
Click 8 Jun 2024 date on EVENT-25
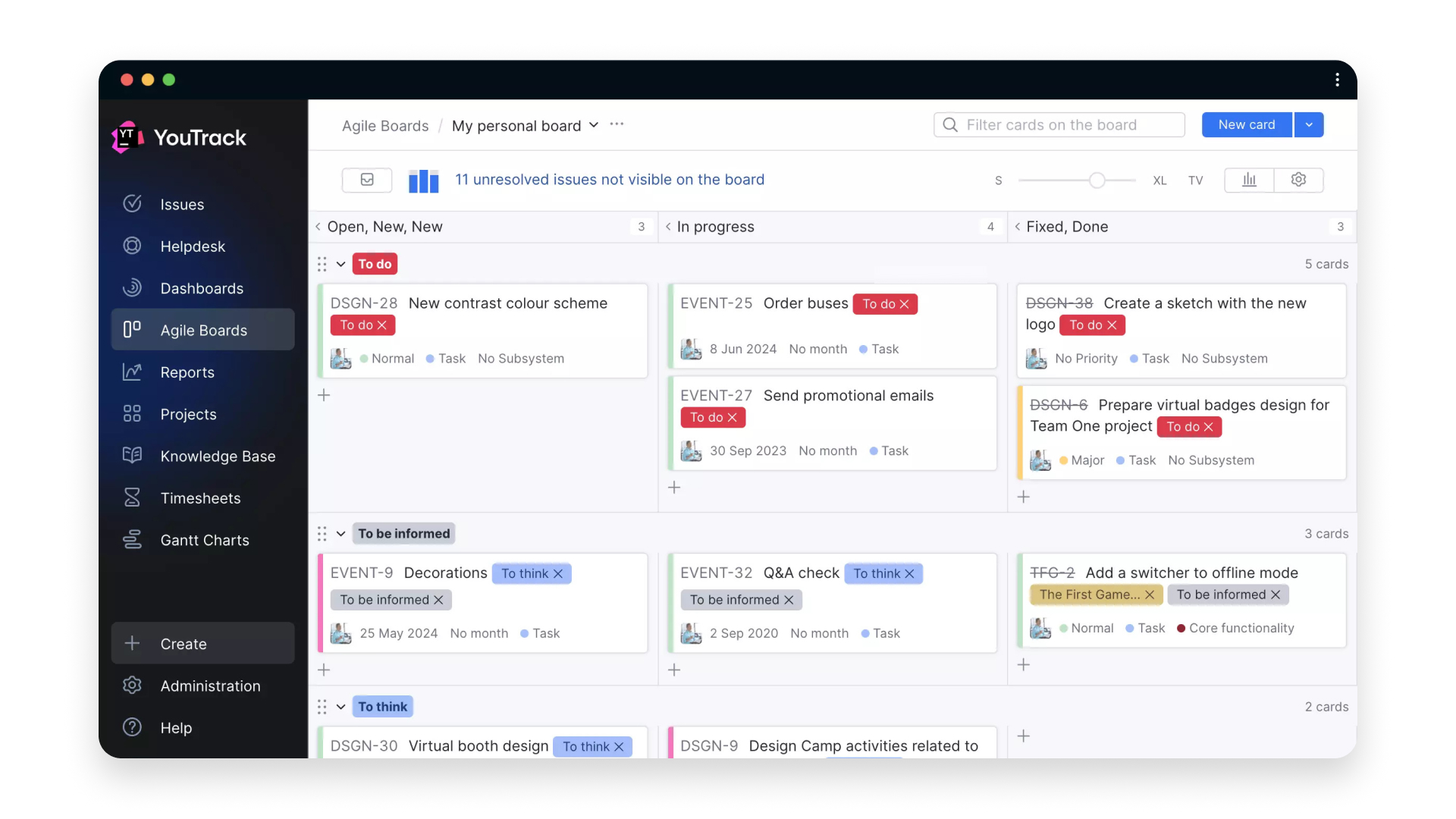pyautogui.click(x=743, y=350)
